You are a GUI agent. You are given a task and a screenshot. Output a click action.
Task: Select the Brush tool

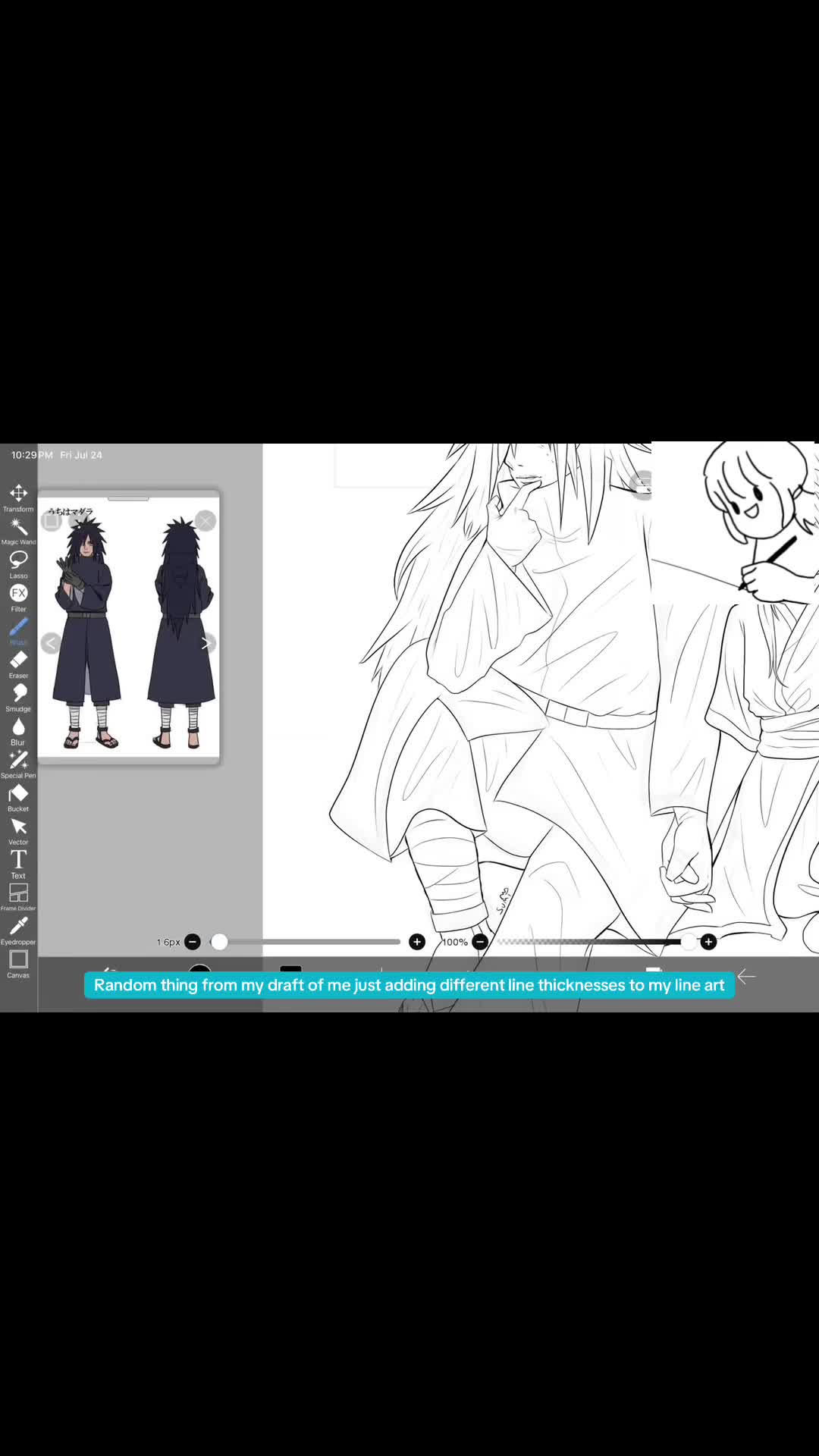point(18,631)
